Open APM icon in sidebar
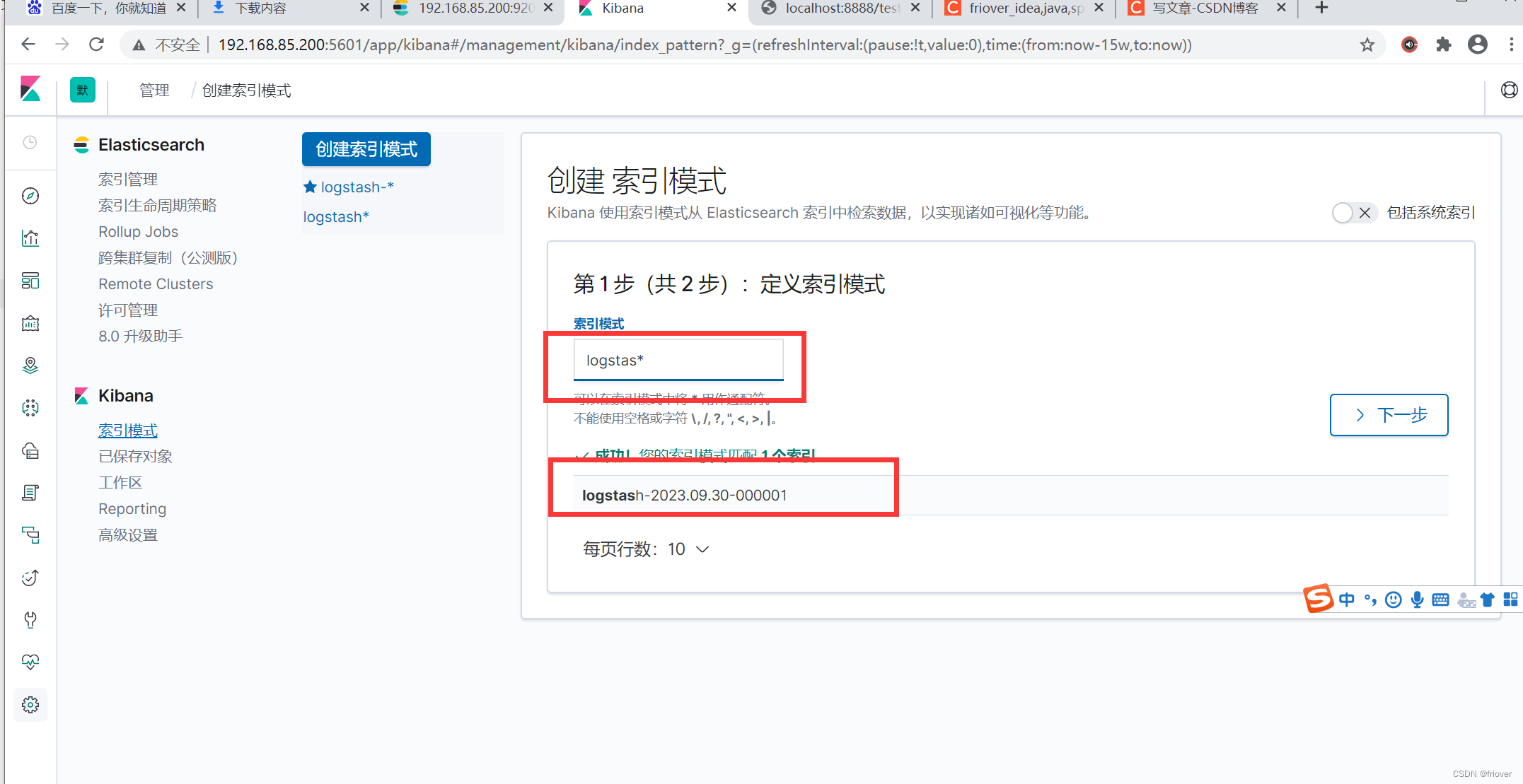This screenshot has width=1523, height=784. pos(30,535)
